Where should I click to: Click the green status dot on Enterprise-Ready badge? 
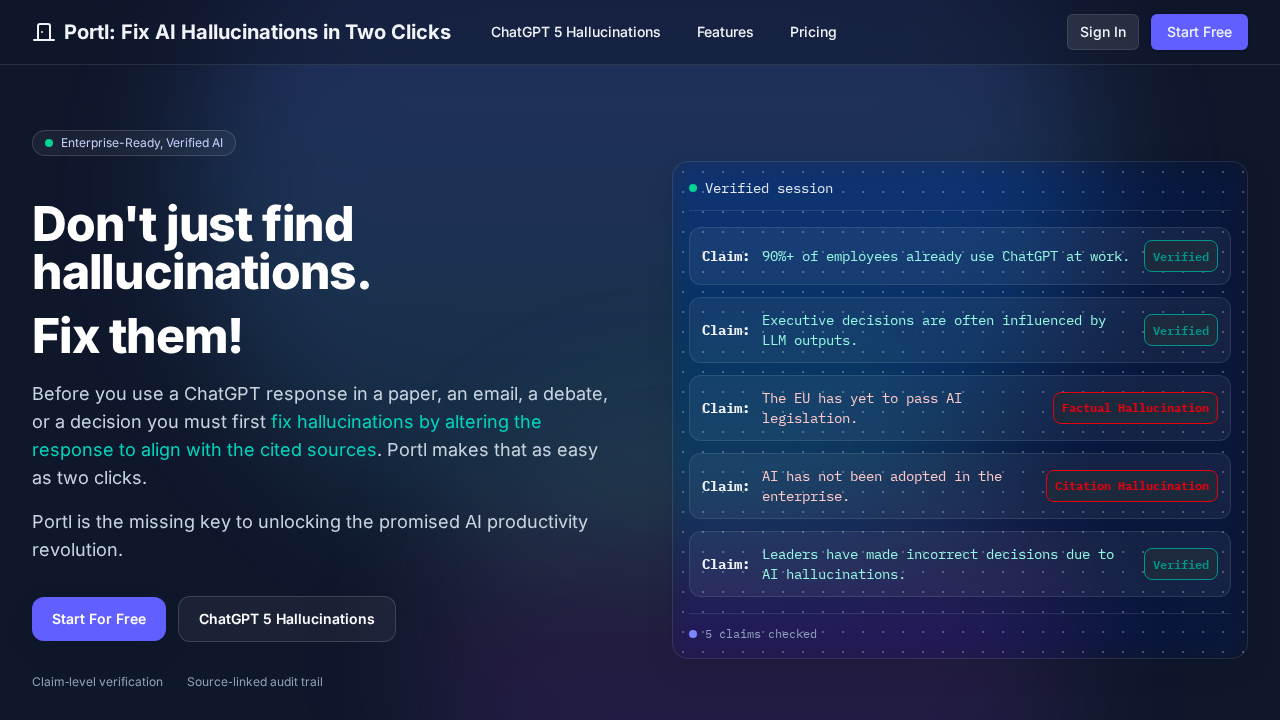pyautogui.click(x=48, y=143)
